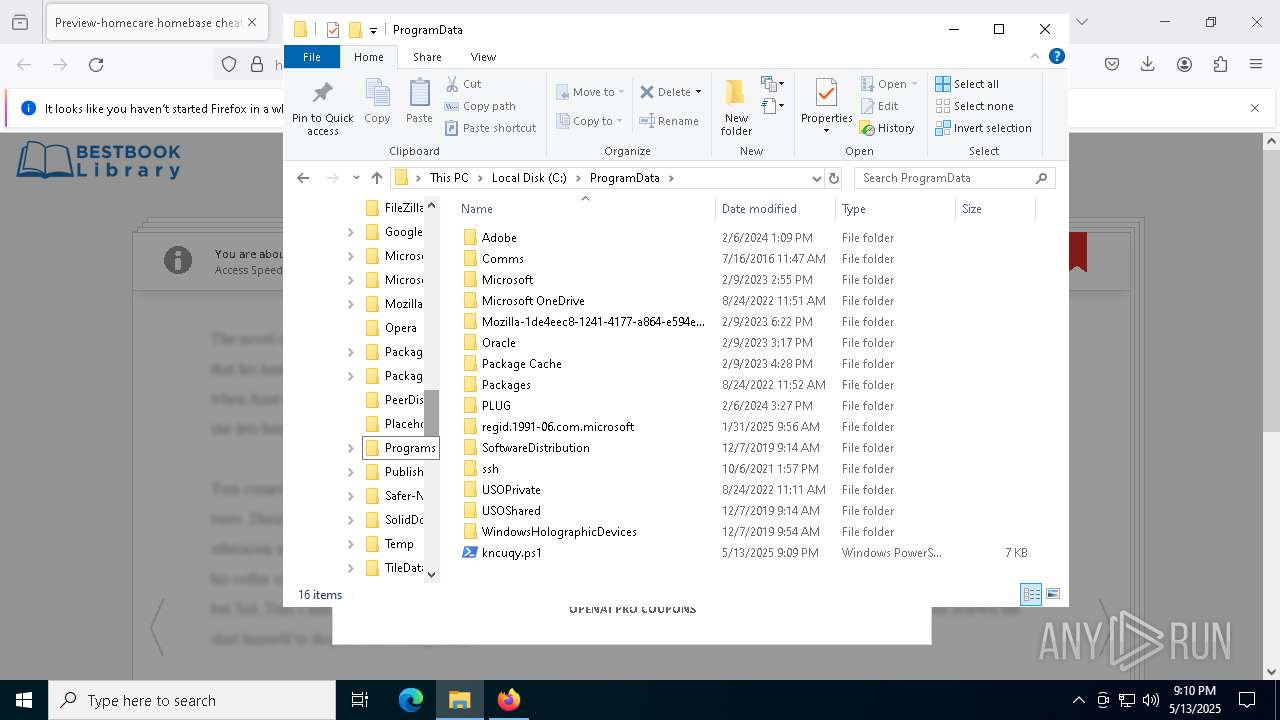Select the Microsoft OneDrive folder
The height and width of the screenshot is (720, 1280).
point(533,301)
